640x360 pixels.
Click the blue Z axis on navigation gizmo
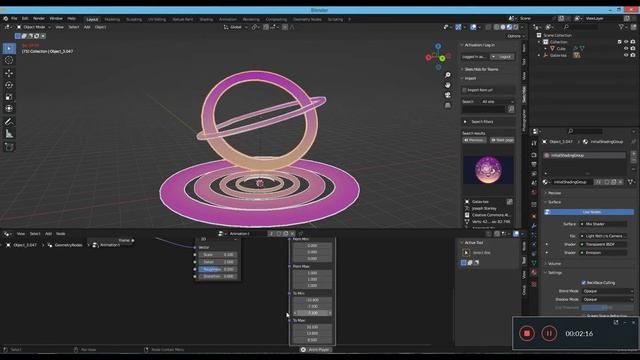click(438, 47)
